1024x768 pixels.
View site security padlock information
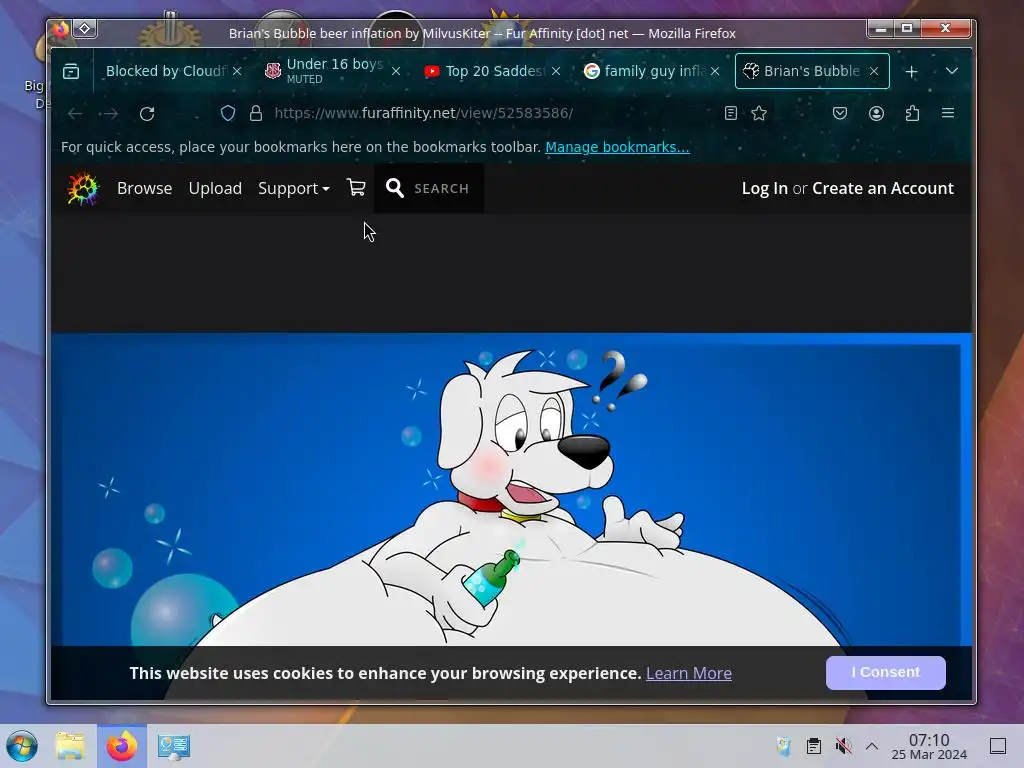(x=256, y=113)
